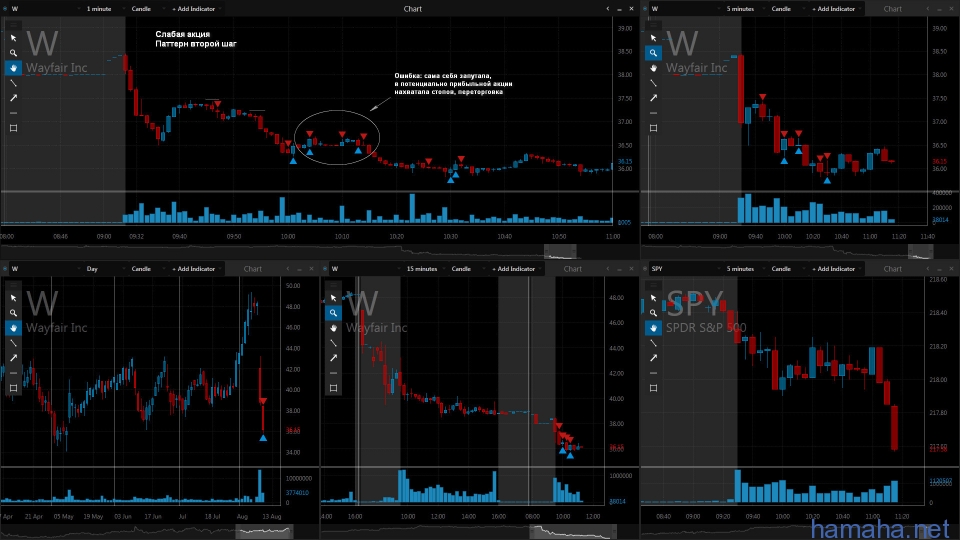The image size is (960, 540).
Task: Click navigator range handle below 1 minute chart
Action: (560, 251)
